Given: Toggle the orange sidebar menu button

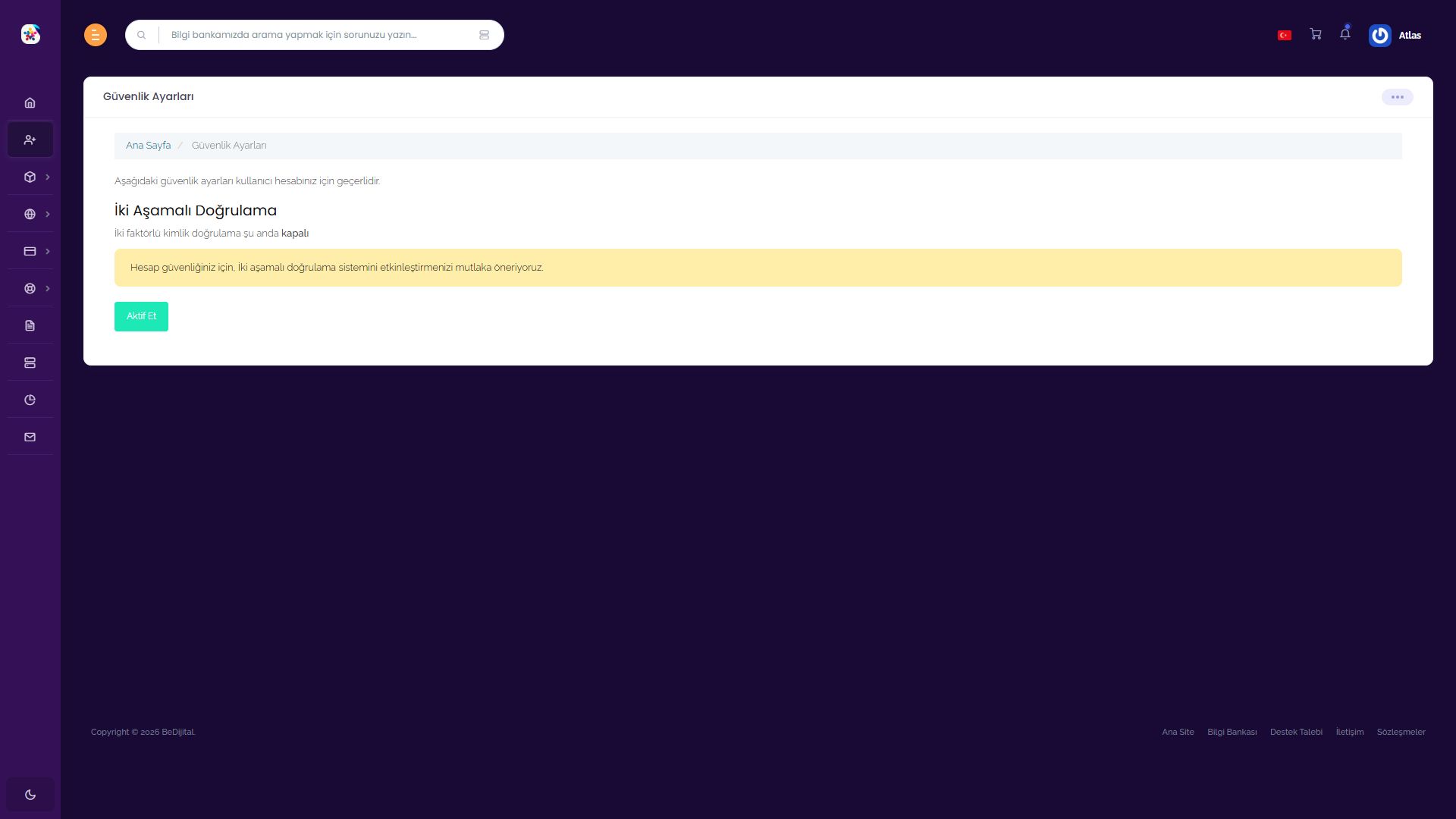Looking at the screenshot, I should point(96,35).
